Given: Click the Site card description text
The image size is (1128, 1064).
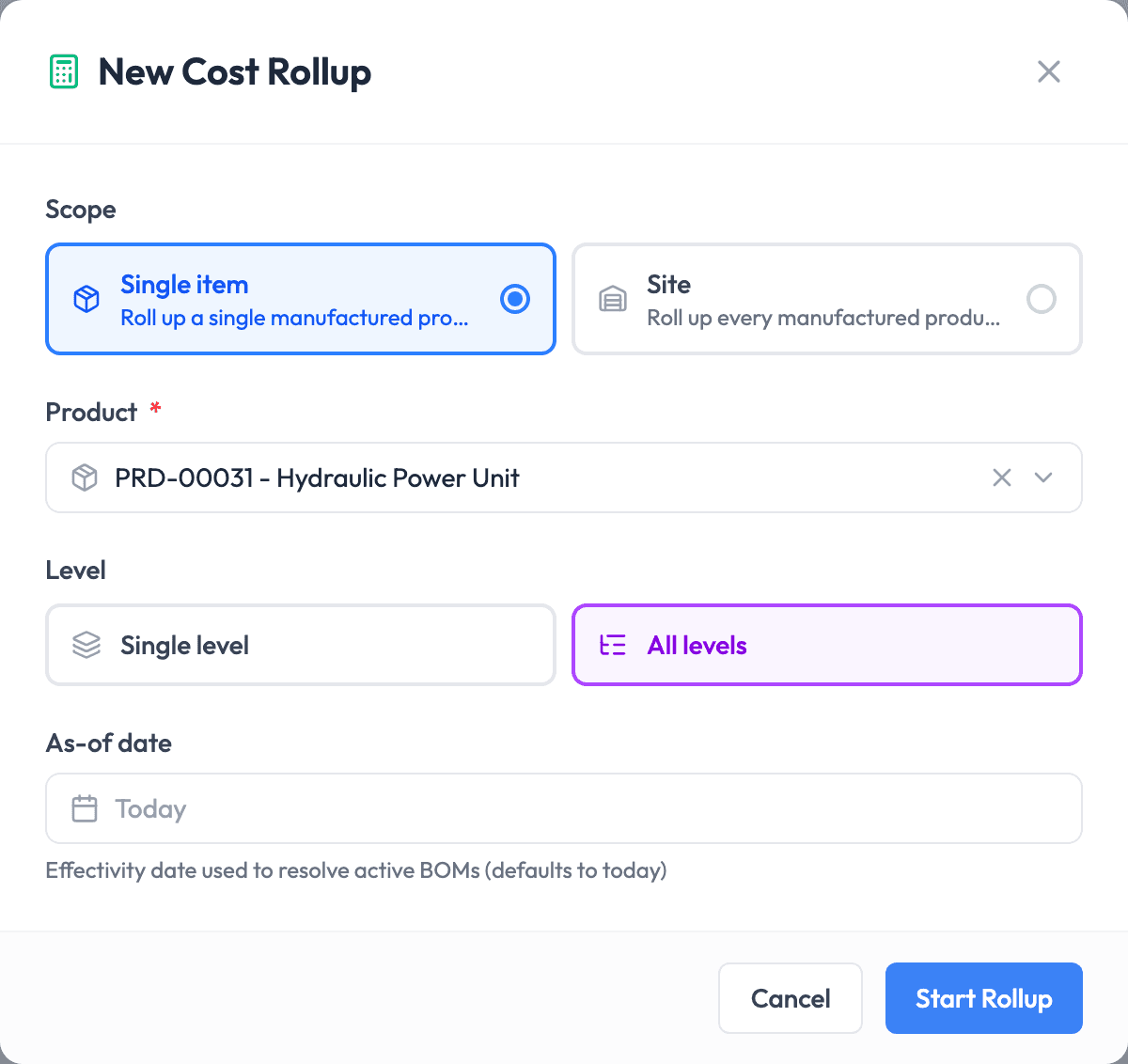Looking at the screenshot, I should coord(823,318).
